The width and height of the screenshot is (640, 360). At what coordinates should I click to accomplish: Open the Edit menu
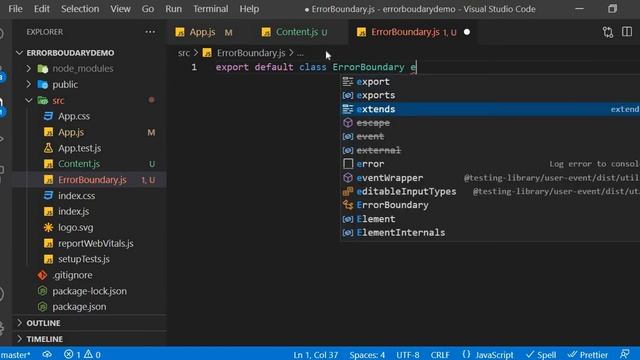(41, 9)
